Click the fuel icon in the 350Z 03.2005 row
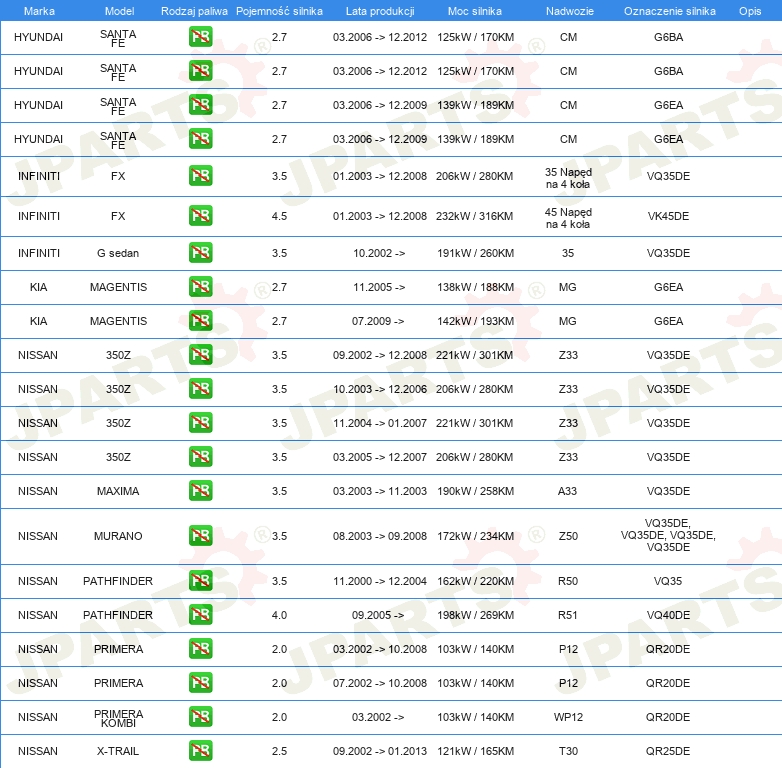 [200, 457]
